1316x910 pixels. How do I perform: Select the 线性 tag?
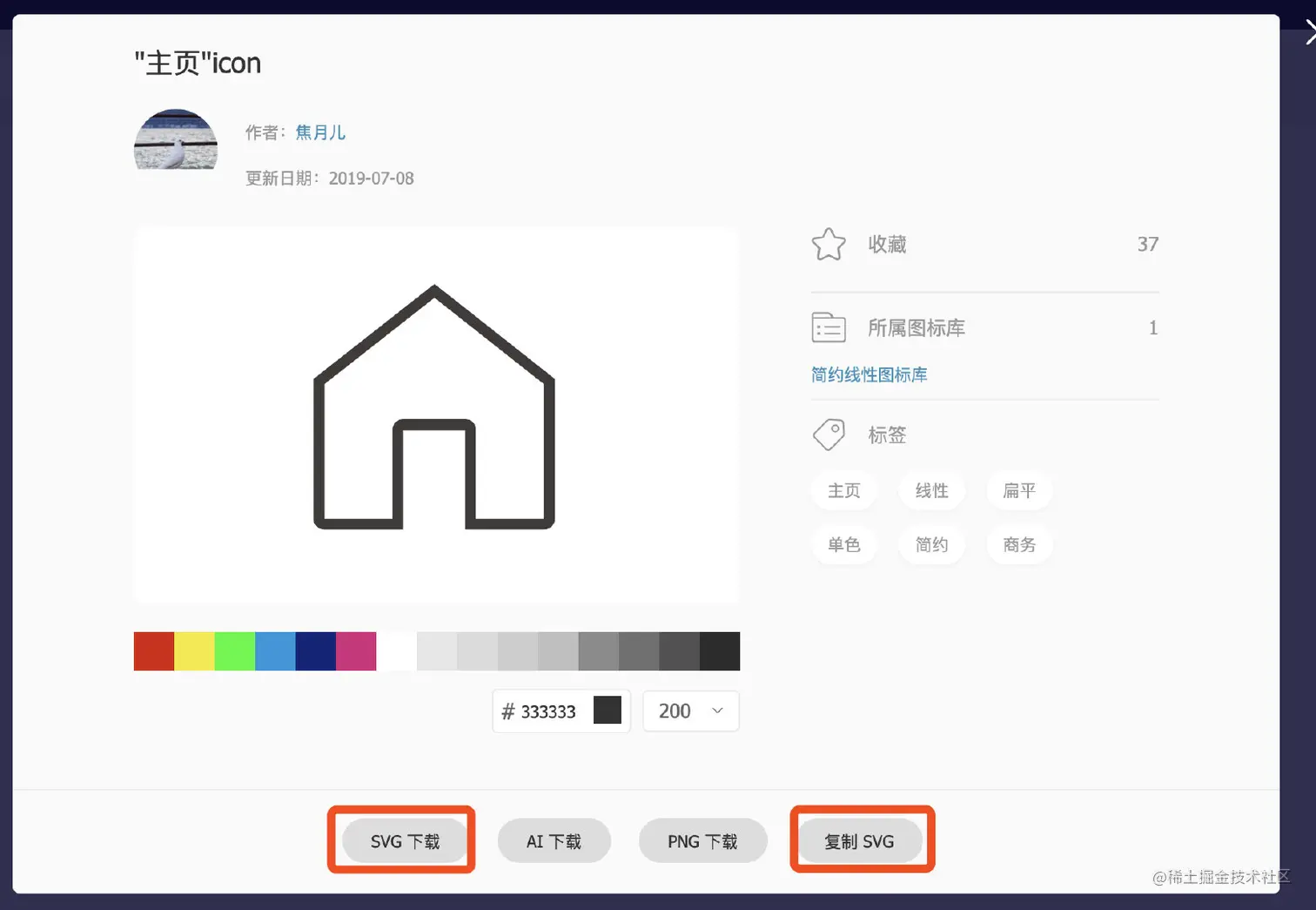click(x=931, y=491)
